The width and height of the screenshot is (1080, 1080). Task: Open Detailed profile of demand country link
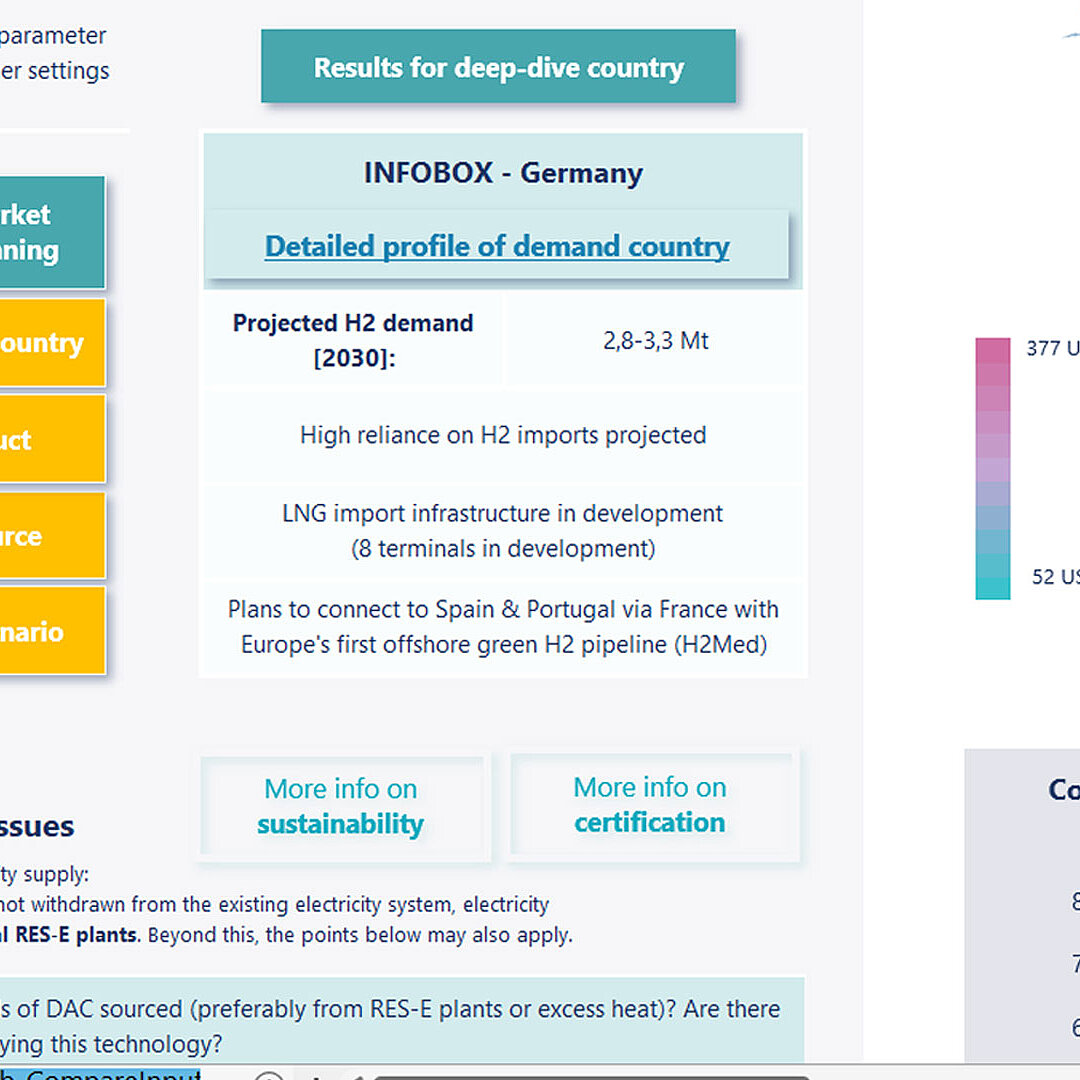[x=497, y=246]
